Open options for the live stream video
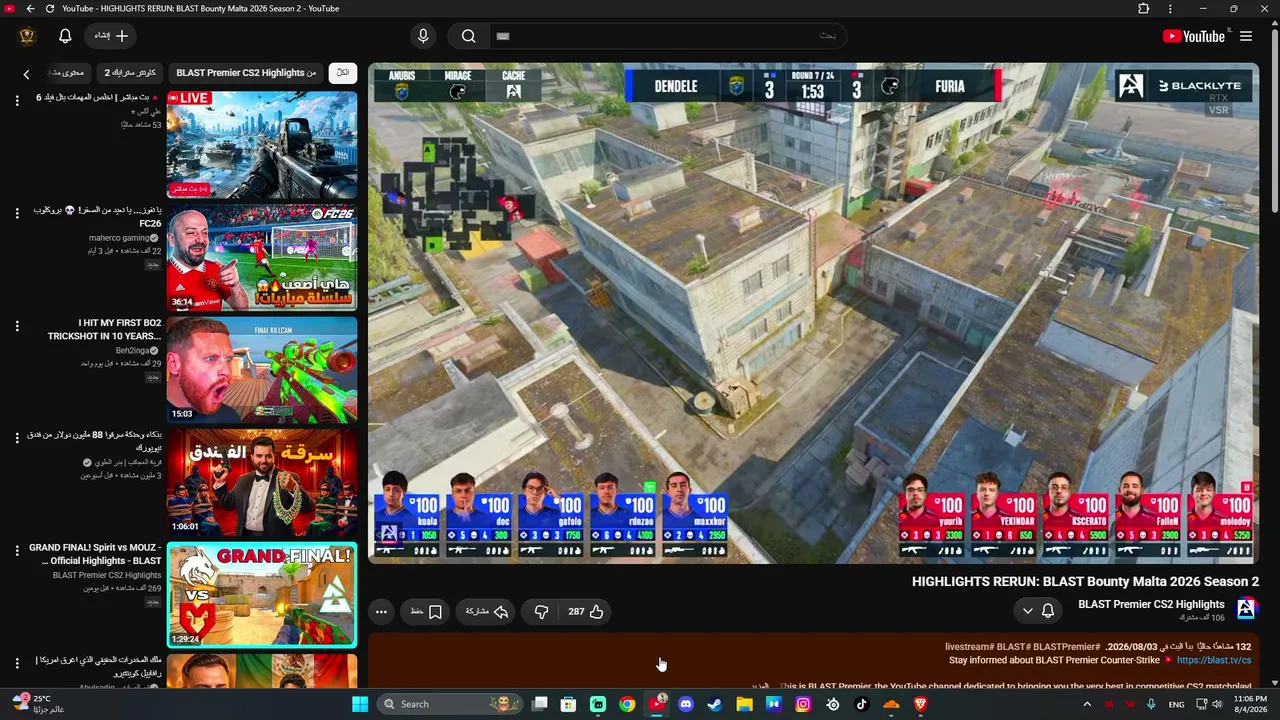The image size is (1280, 720). tap(17, 100)
